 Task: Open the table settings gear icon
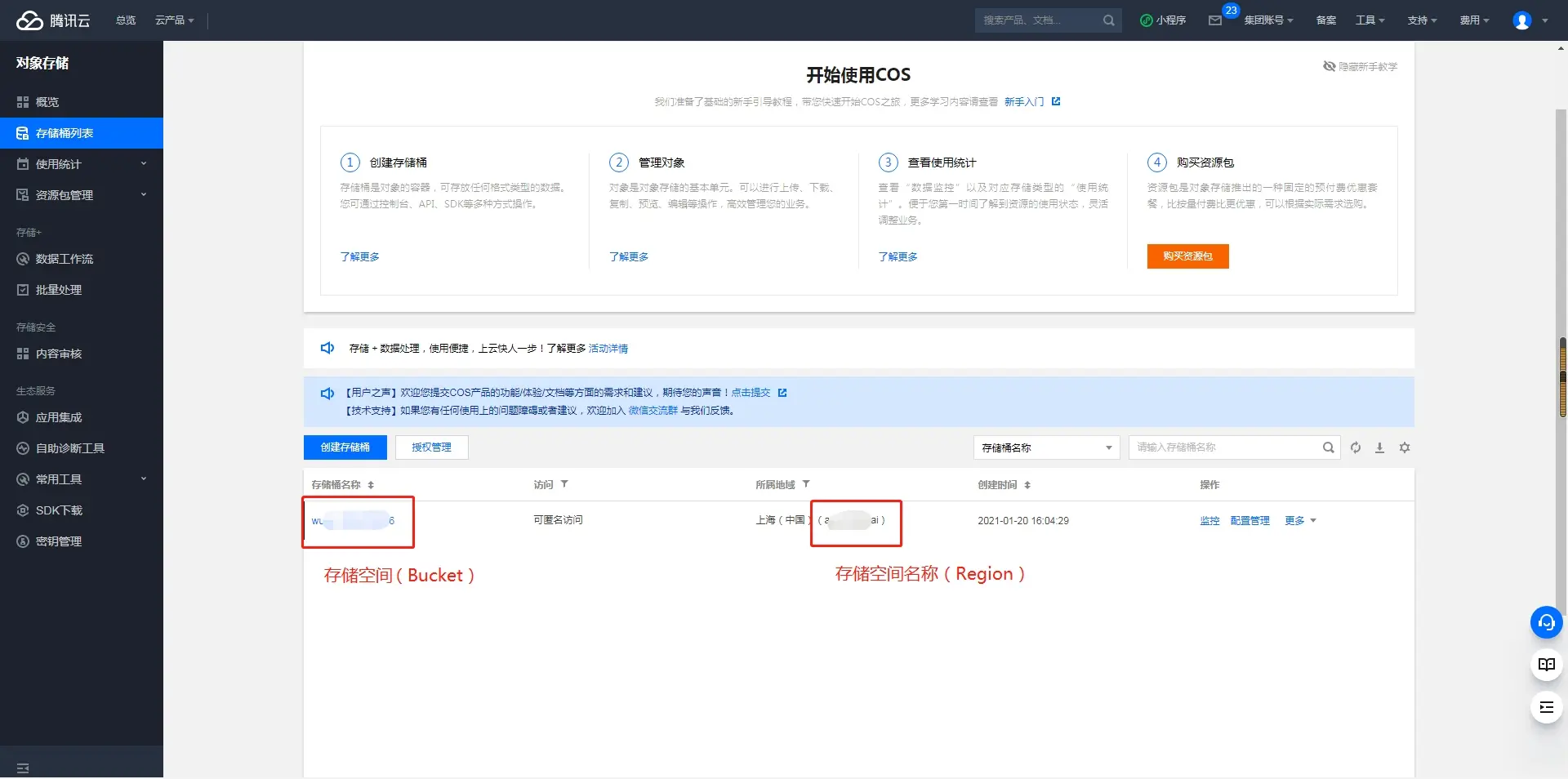click(1405, 447)
